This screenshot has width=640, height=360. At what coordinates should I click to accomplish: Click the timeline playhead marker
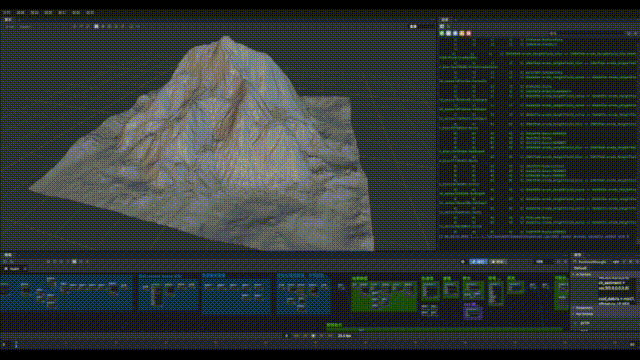pyautogui.click(x=16, y=345)
